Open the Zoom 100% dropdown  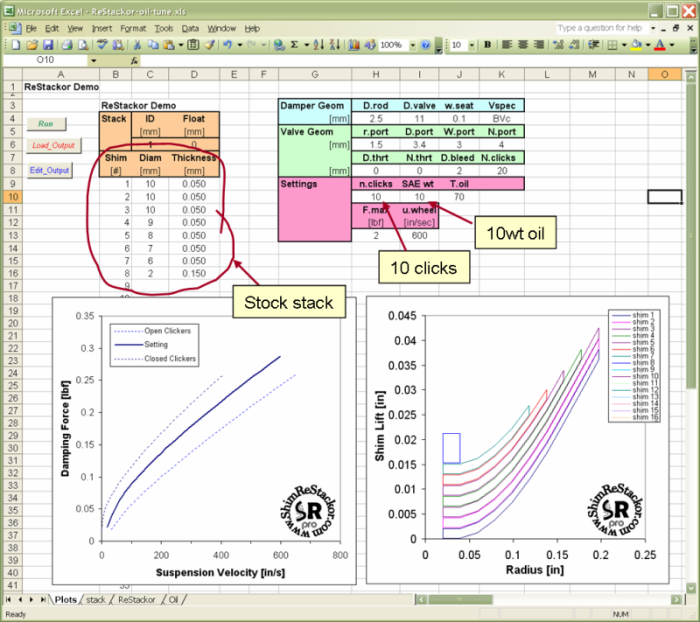tap(412, 45)
